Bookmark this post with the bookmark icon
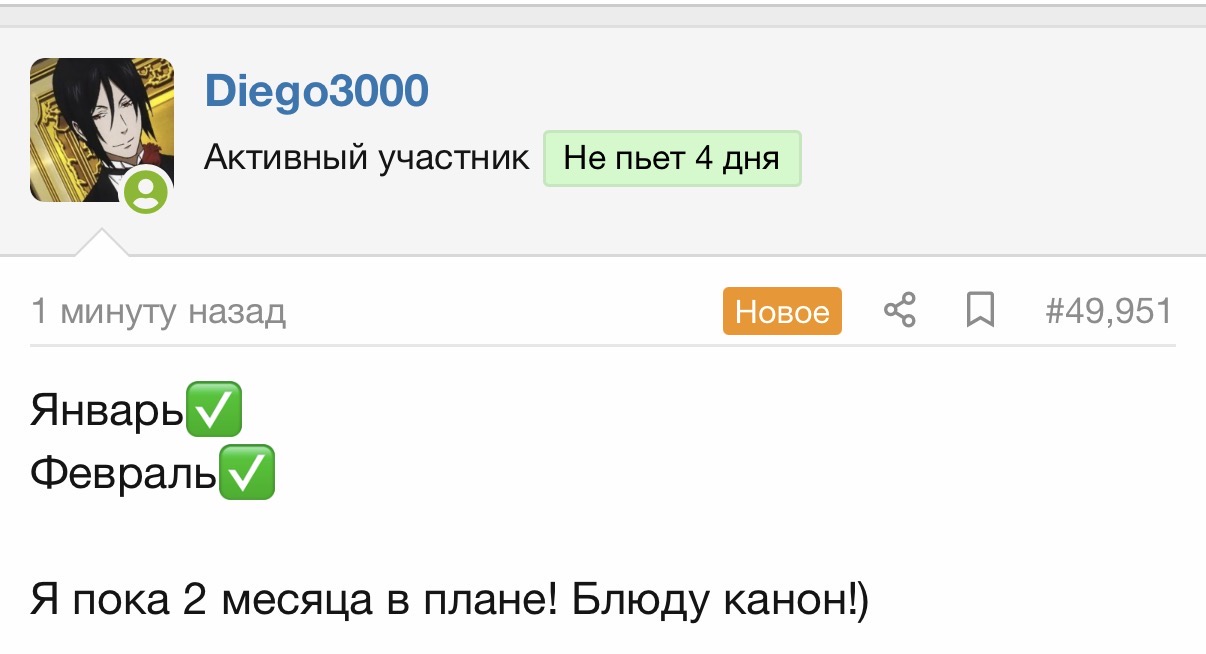1206x654 pixels. [980, 311]
